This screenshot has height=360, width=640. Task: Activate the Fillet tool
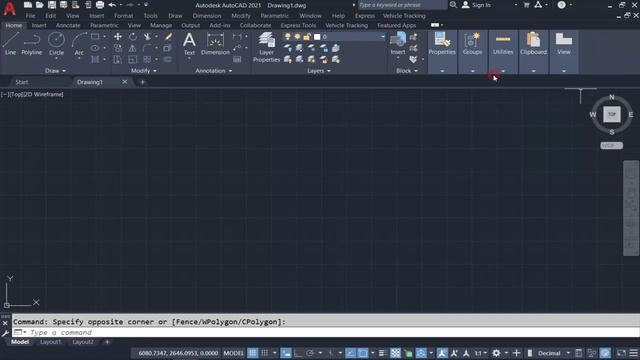(x=147, y=48)
